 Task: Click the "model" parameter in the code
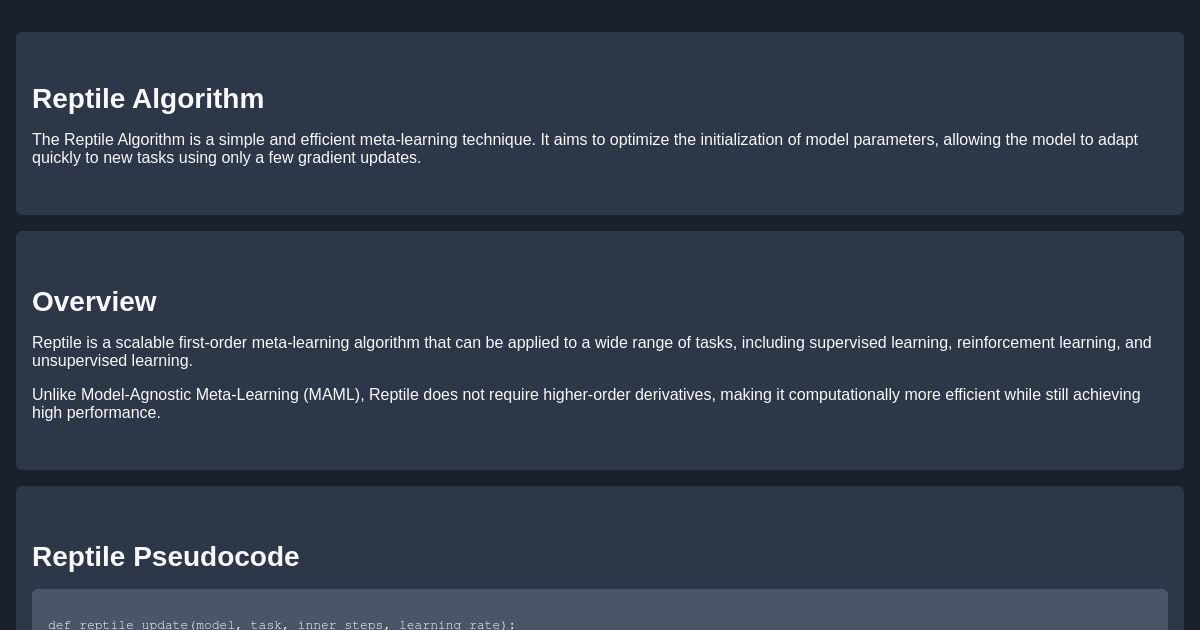coord(215,625)
